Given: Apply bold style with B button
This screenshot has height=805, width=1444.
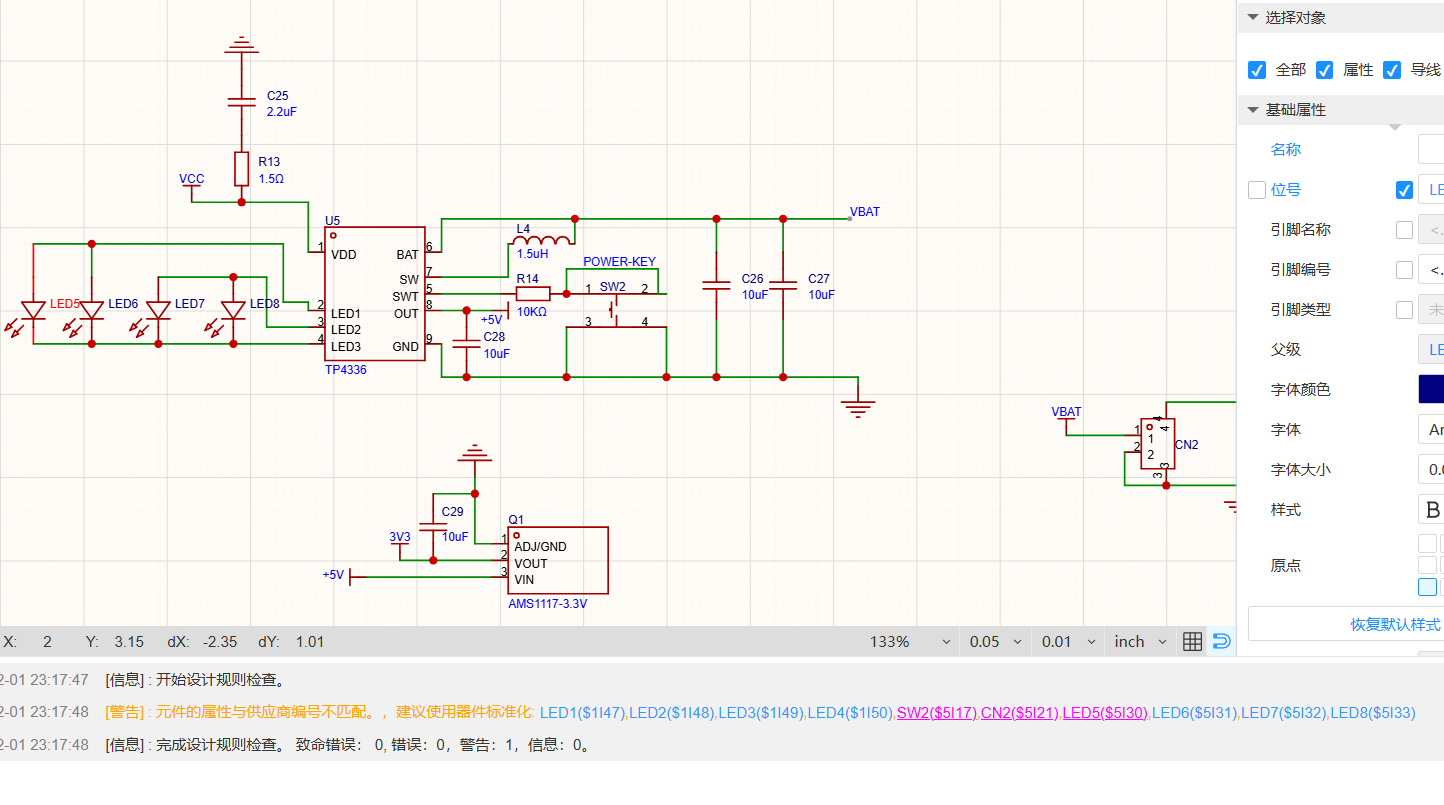Looking at the screenshot, I should click(x=1431, y=510).
